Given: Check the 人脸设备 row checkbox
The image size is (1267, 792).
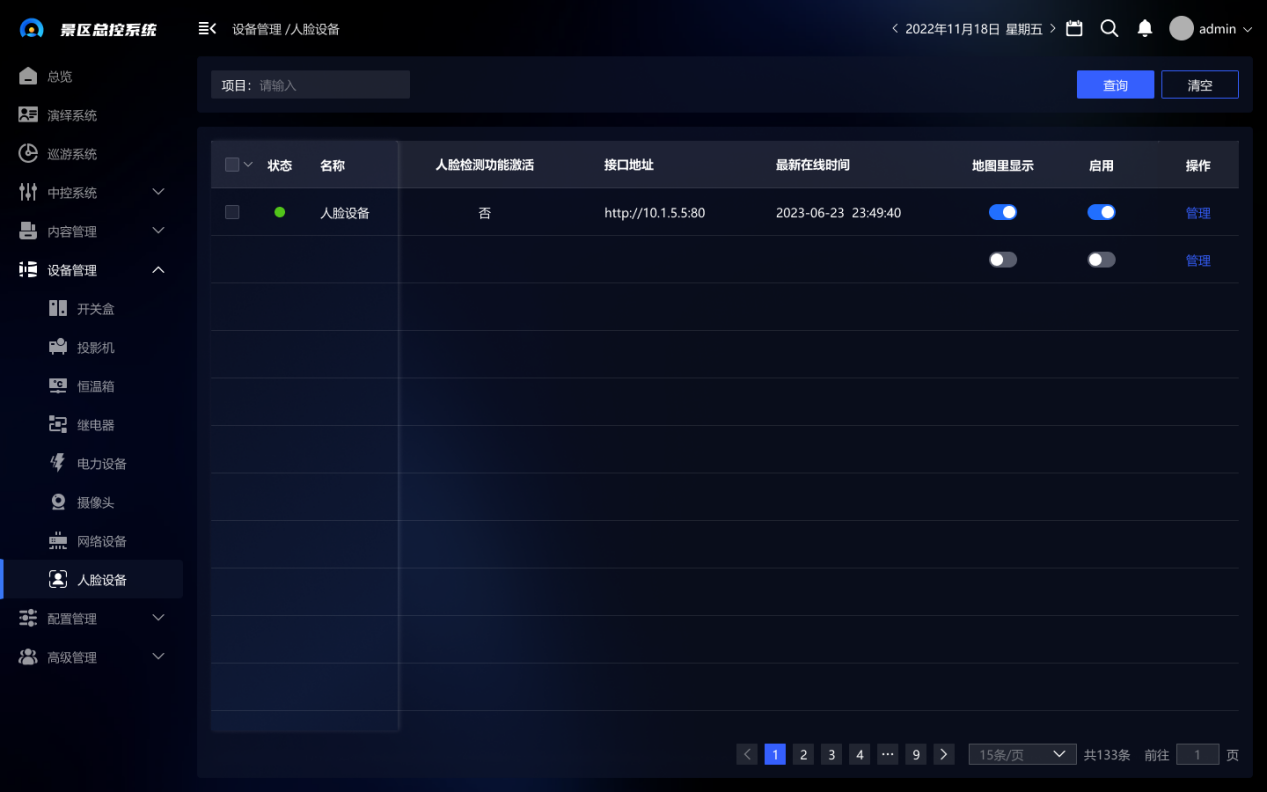Looking at the screenshot, I should click(232, 212).
